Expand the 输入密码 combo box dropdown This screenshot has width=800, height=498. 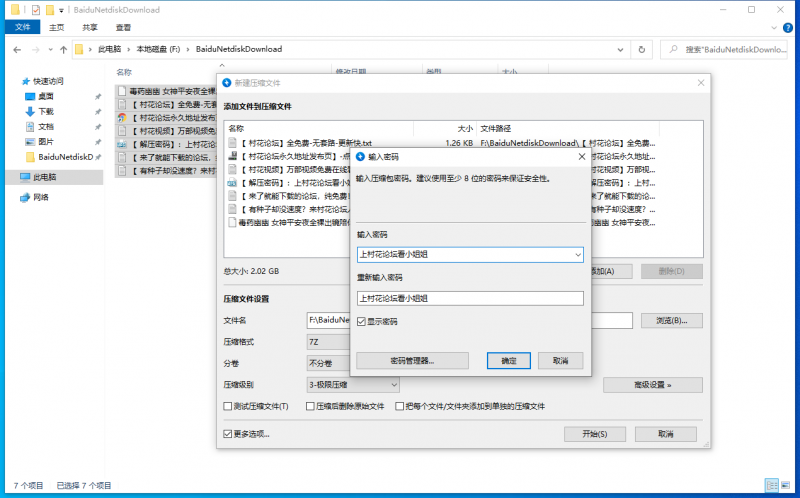pyautogui.click(x=576, y=255)
